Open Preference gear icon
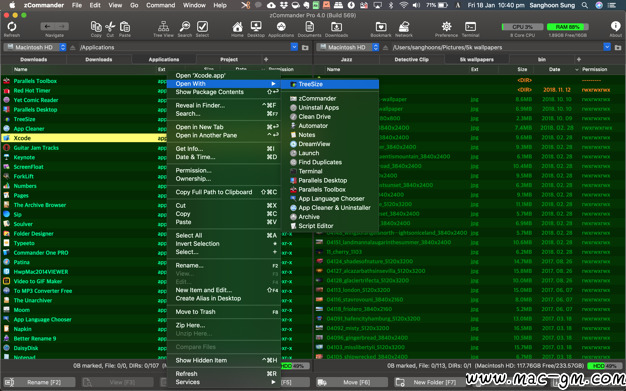626x391 pixels. [446, 27]
